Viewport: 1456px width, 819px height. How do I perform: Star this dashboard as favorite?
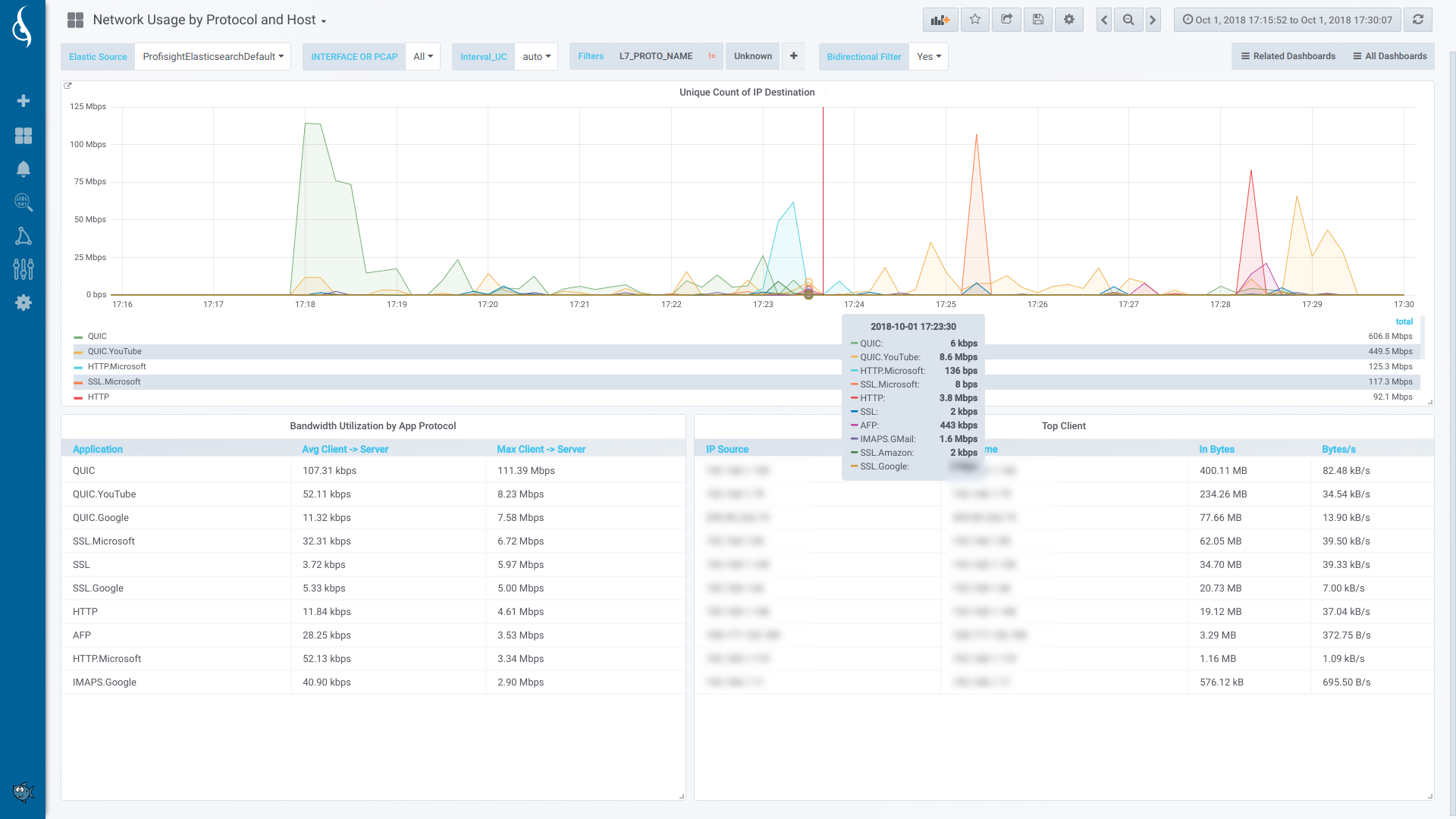(975, 20)
